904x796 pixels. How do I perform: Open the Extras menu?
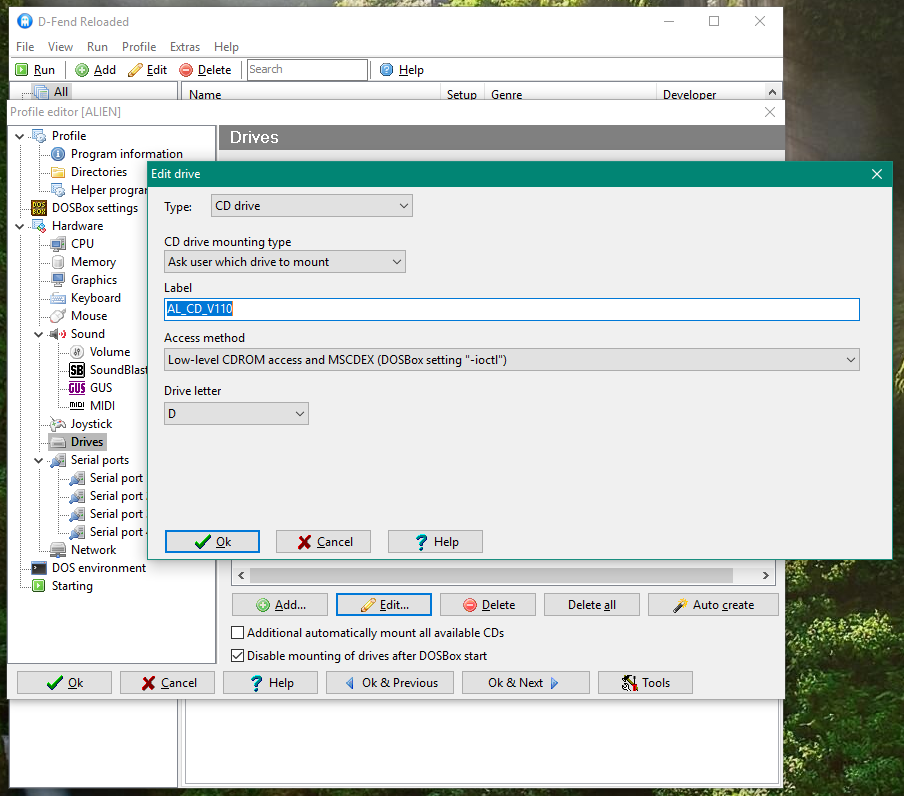[x=185, y=47]
